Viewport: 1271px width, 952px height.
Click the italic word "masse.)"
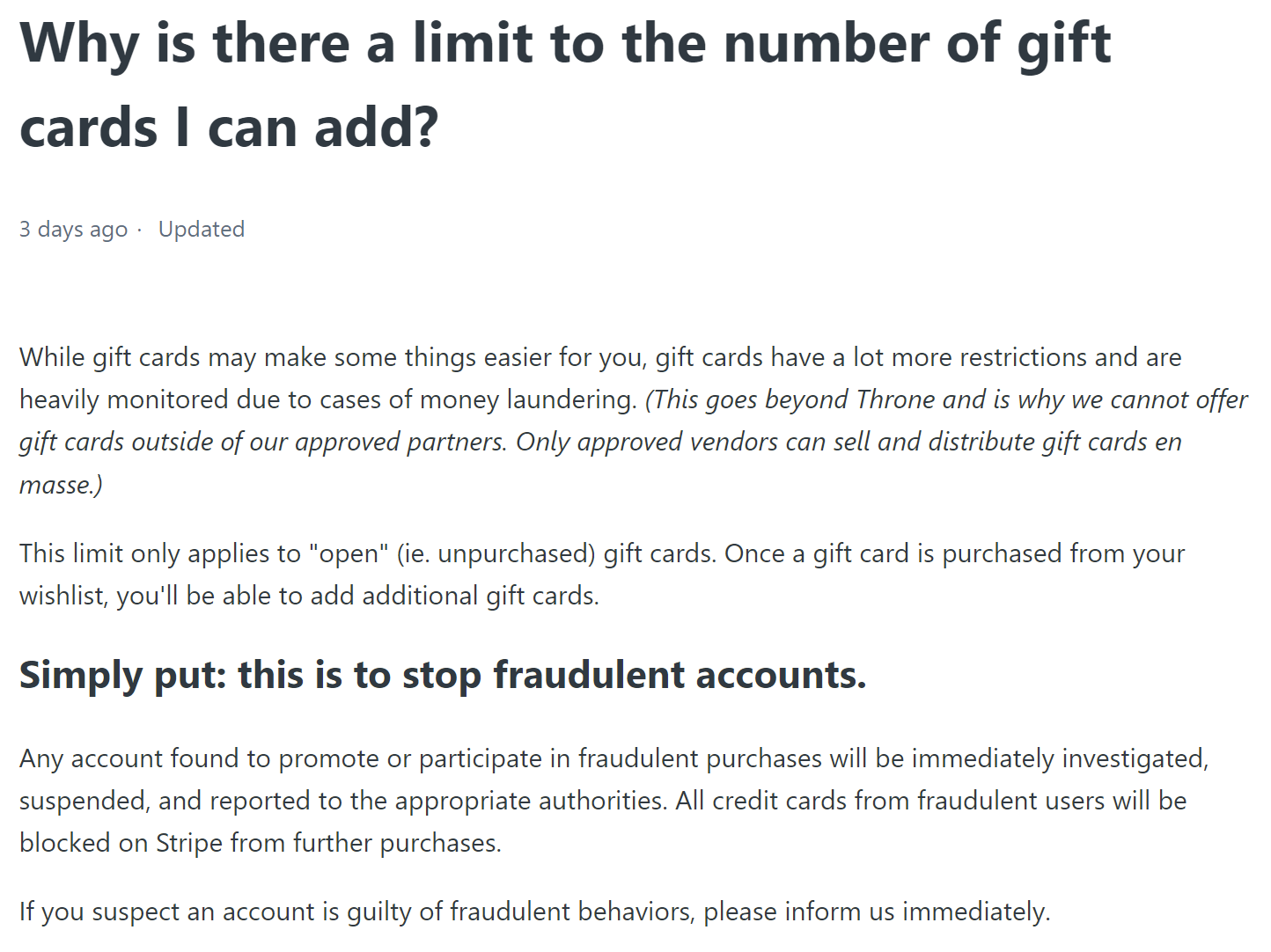(61, 484)
